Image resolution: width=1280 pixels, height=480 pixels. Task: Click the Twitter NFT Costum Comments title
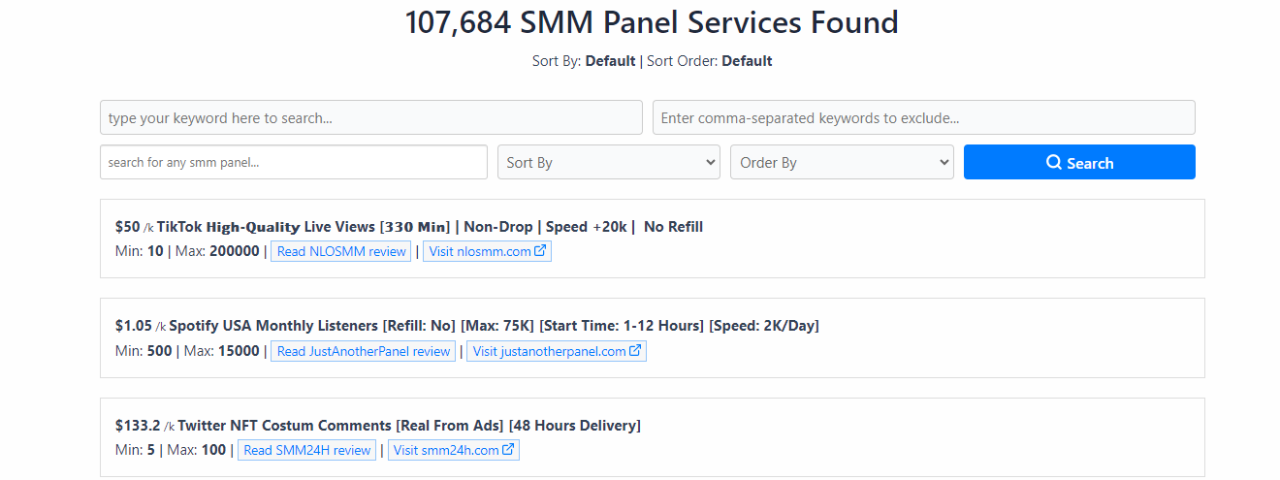[x=409, y=426]
